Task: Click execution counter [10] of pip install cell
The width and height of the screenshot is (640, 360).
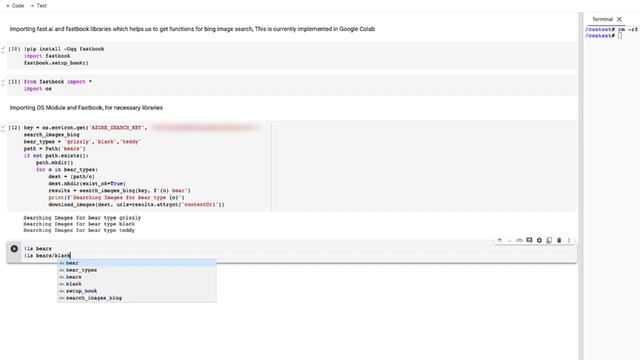Action: tap(14, 49)
